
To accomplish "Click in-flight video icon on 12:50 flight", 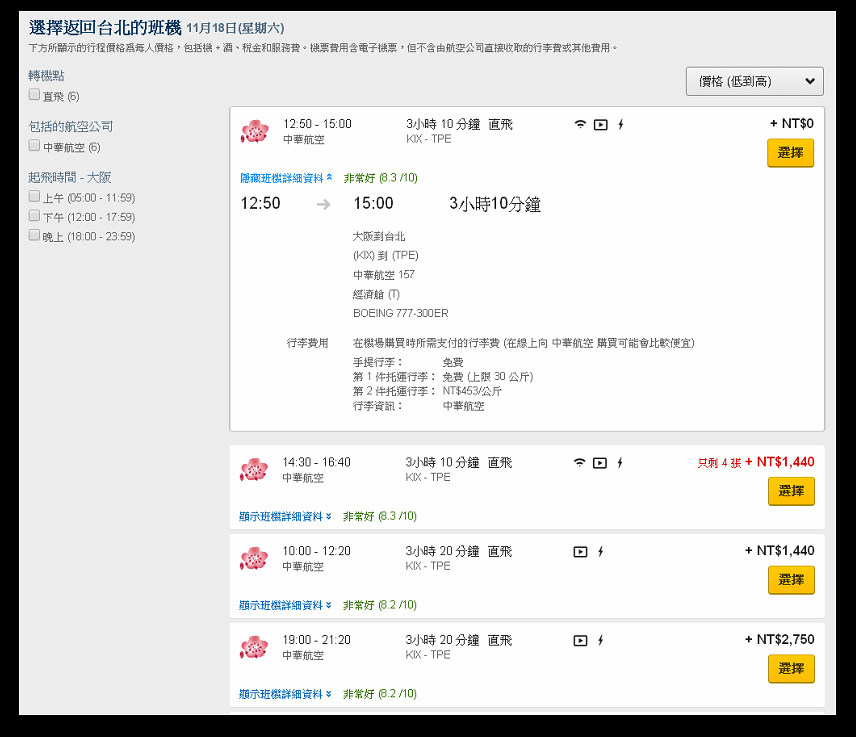I will click(601, 124).
